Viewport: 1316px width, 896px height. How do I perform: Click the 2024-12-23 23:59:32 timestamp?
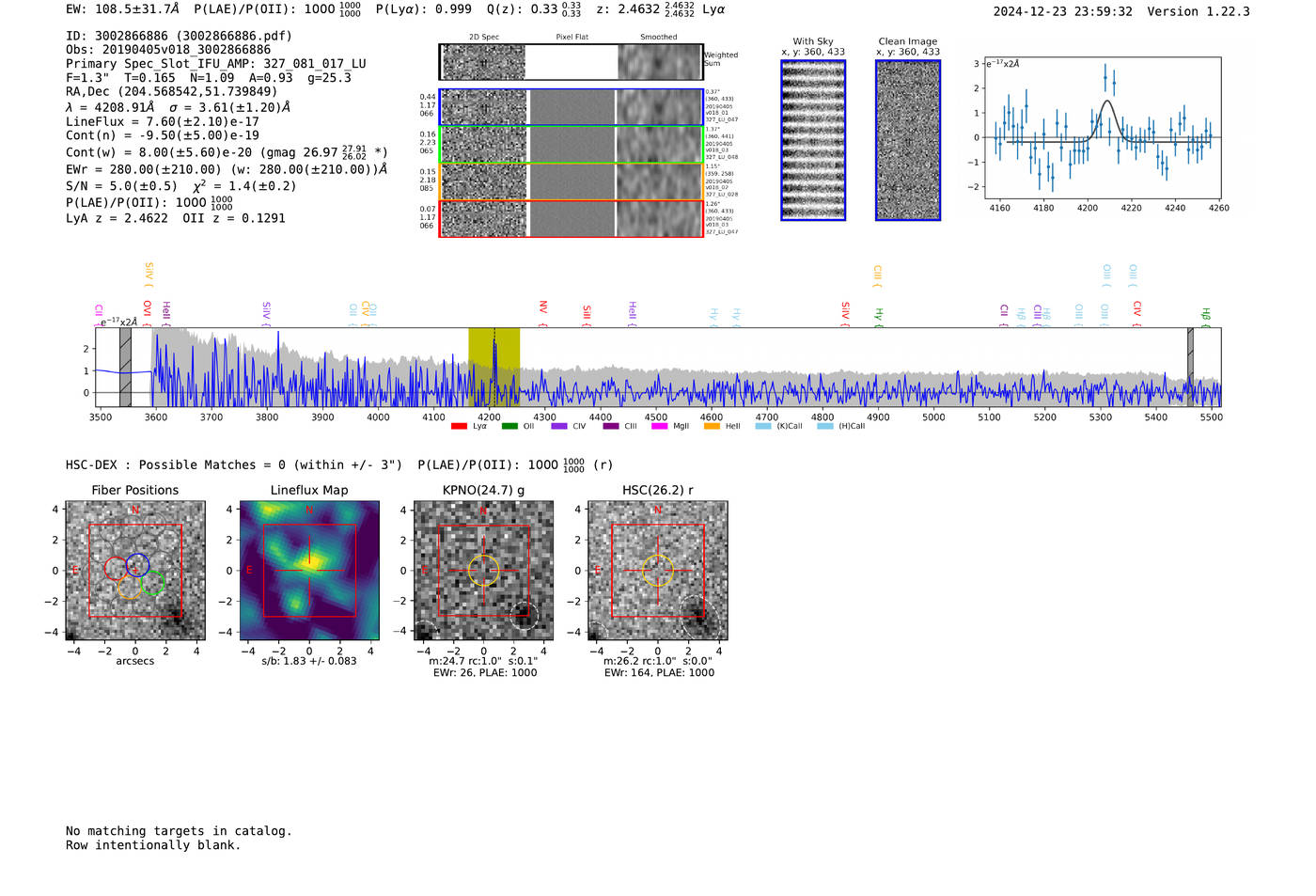[1063, 11]
